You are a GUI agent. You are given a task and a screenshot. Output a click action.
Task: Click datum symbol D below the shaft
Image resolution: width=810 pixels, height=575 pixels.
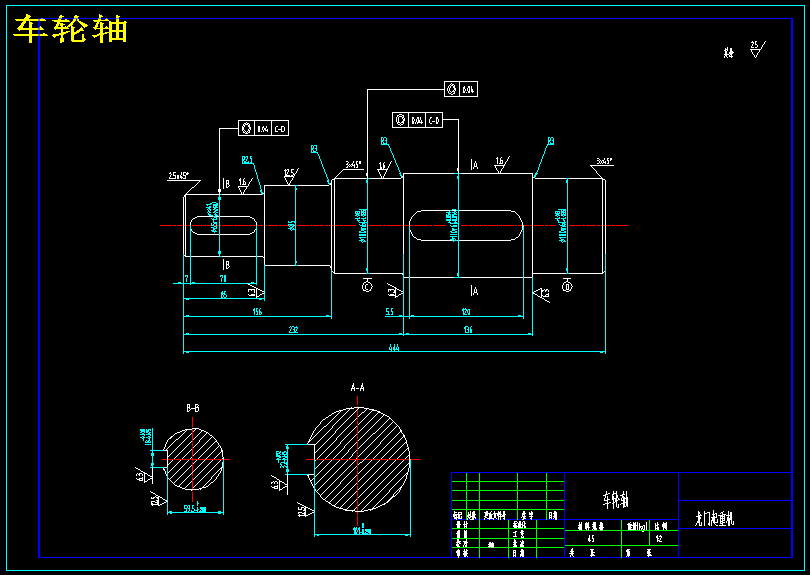point(567,286)
